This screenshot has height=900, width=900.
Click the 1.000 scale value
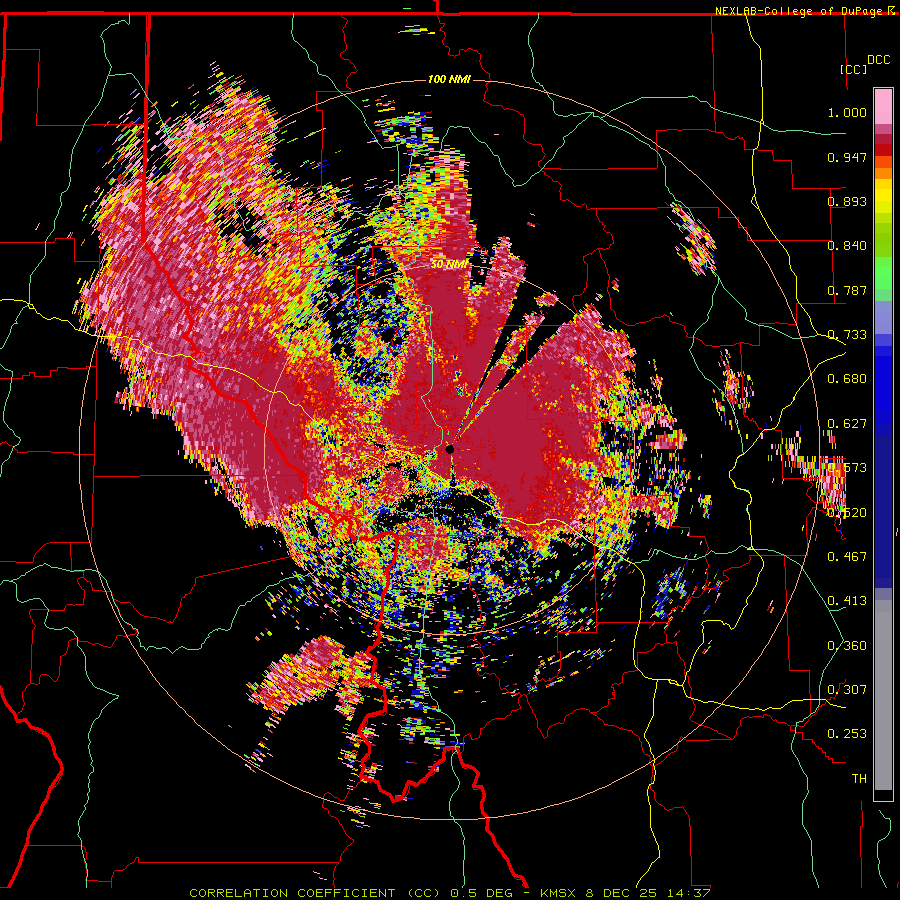[x=847, y=112]
